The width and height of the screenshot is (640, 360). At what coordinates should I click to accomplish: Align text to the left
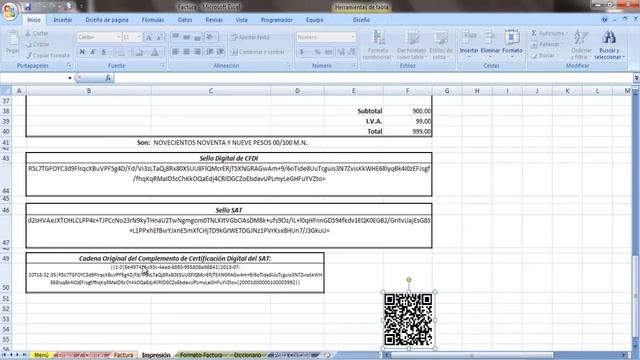pyautogui.click(x=176, y=52)
